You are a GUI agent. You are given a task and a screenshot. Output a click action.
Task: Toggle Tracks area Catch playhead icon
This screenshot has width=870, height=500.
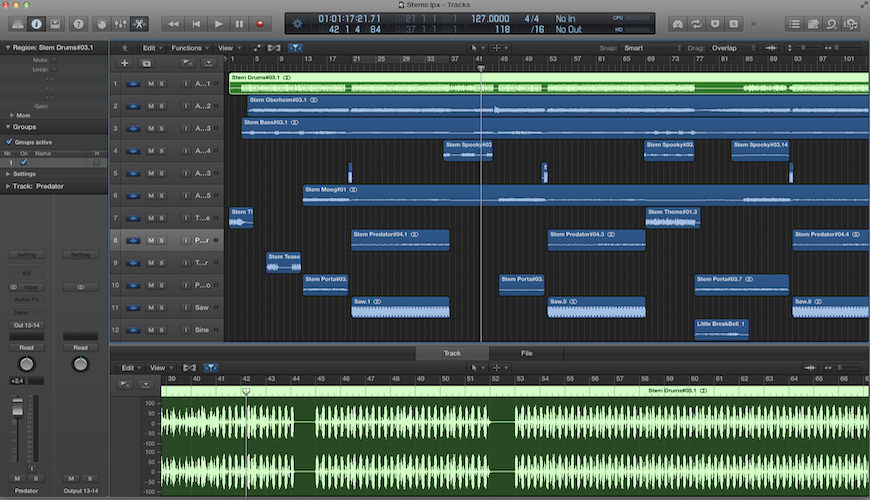(x=295, y=48)
